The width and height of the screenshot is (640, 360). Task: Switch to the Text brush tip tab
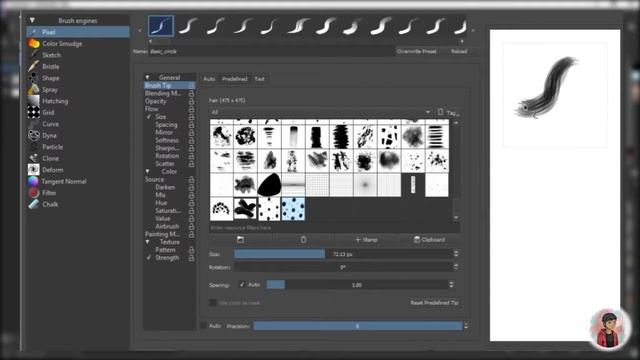260,79
